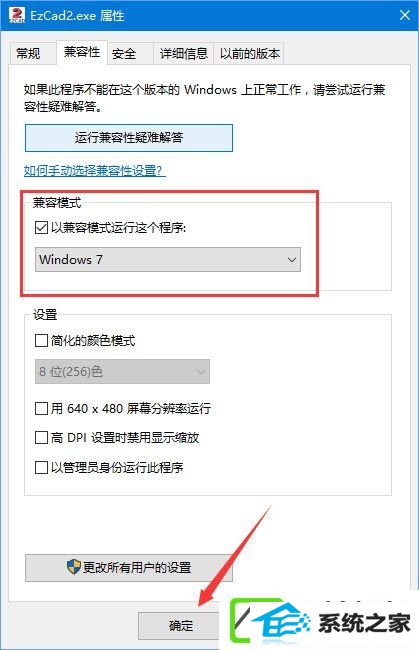Image resolution: width=419 pixels, height=650 pixels.
Task: Select the 兼容性 tab
Action: pos(82,52)
